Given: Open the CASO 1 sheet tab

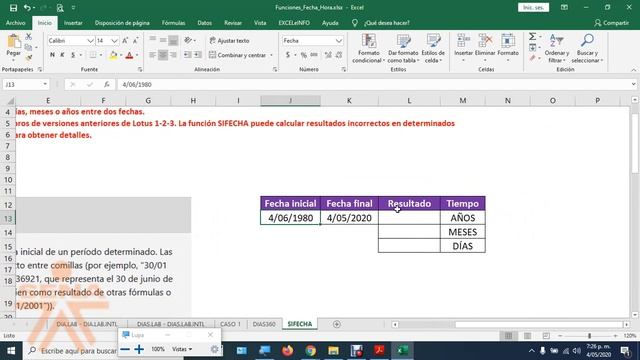Looking at the screenshot, I should [x=230, y=324].
